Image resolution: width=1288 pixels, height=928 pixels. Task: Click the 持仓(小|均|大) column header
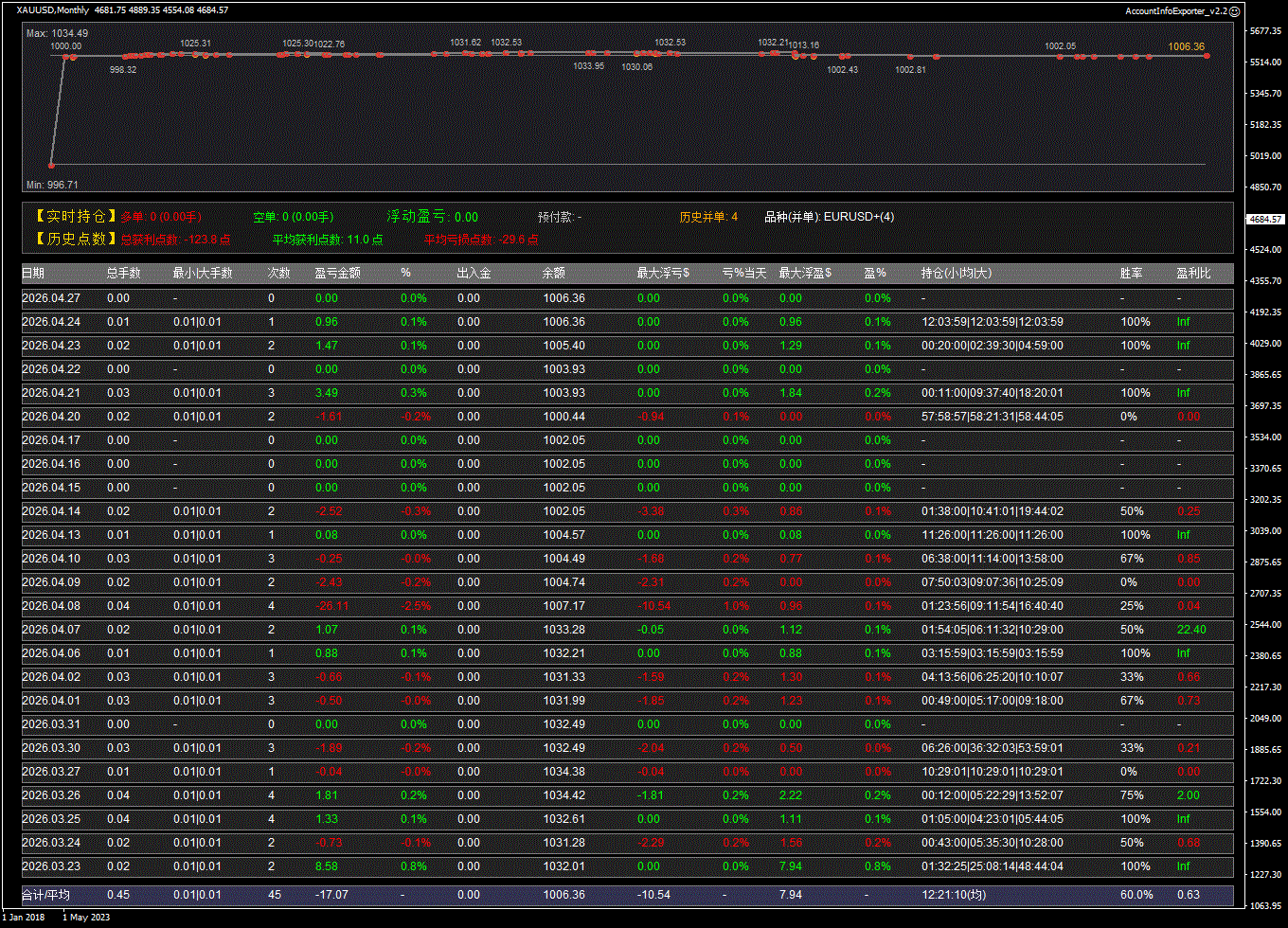click(x=957, y=273)
